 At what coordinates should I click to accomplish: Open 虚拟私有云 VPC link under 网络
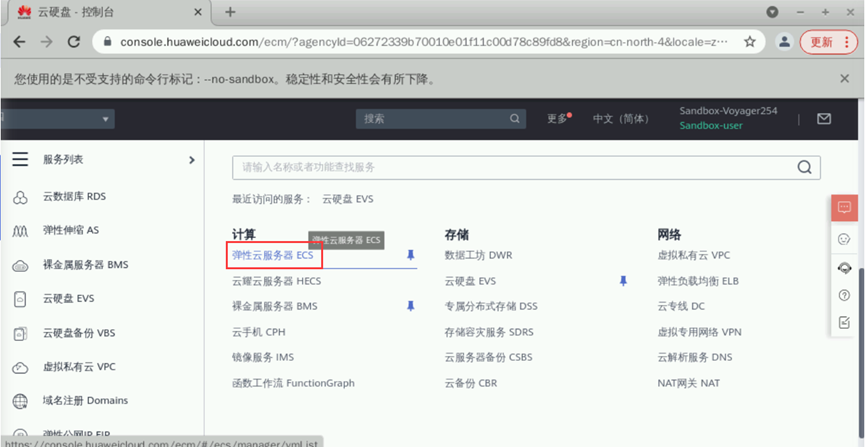point(693,255)
